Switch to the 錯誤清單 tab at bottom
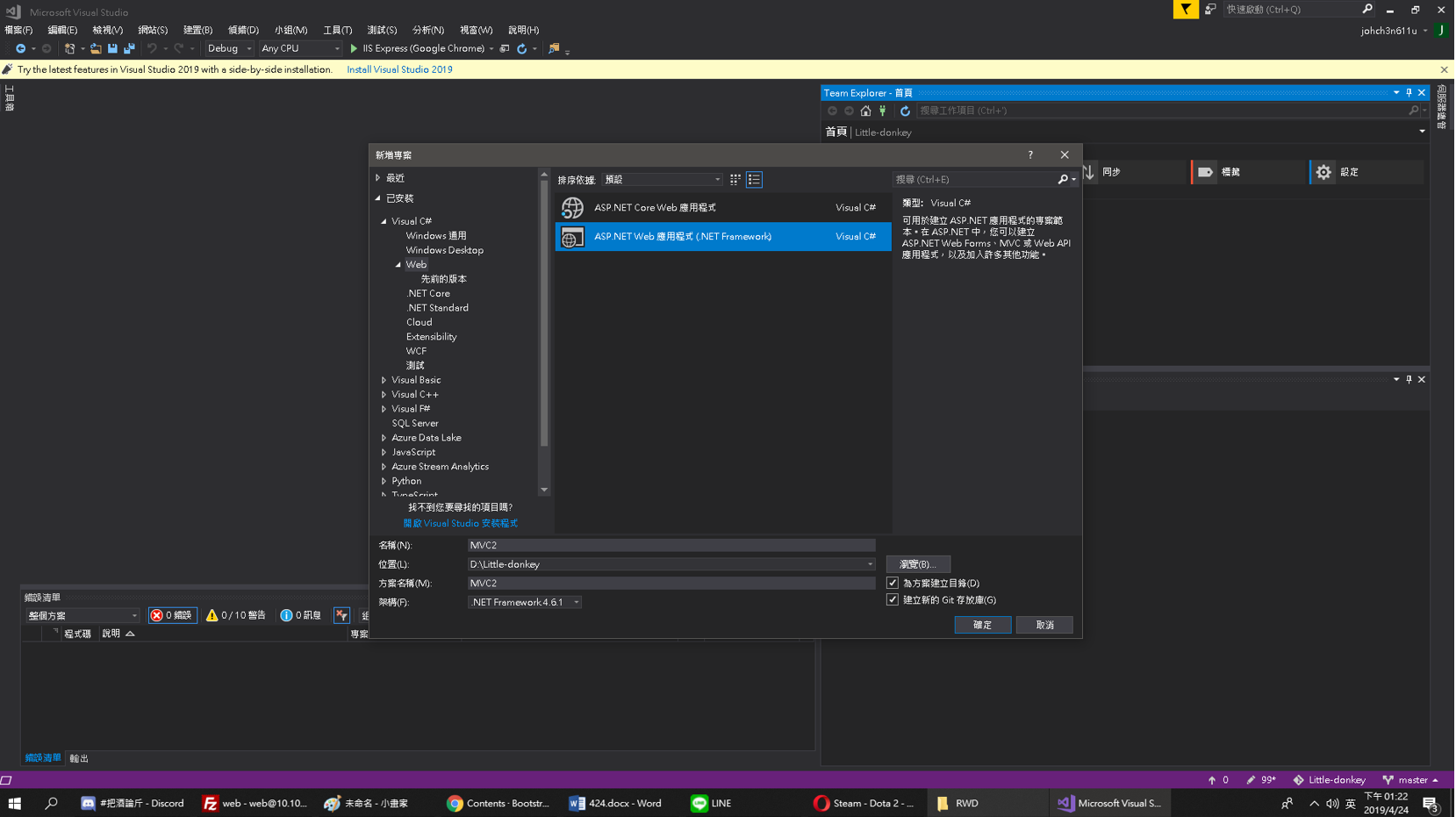Image resolution: width=1456 pixels, height=817 pixels. pyautogui.click(x=43, y=758)
